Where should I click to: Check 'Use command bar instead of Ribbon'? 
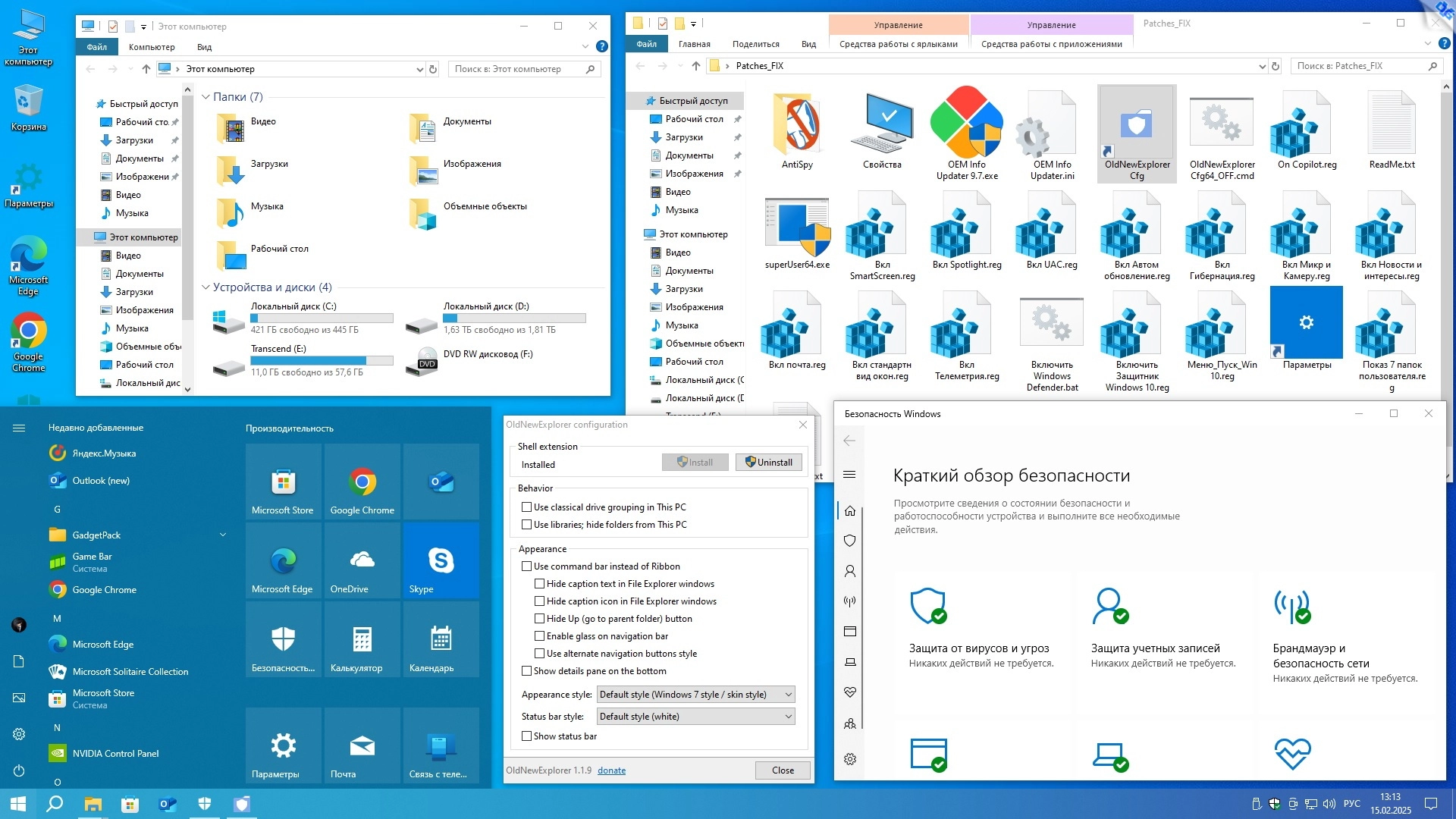point(526,566)
